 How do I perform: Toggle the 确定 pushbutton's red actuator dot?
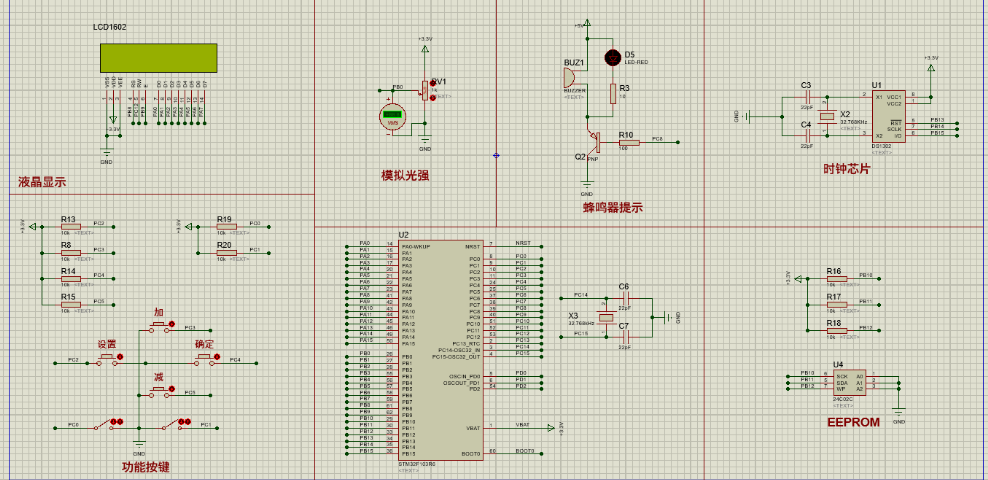[x=217, y=357]
